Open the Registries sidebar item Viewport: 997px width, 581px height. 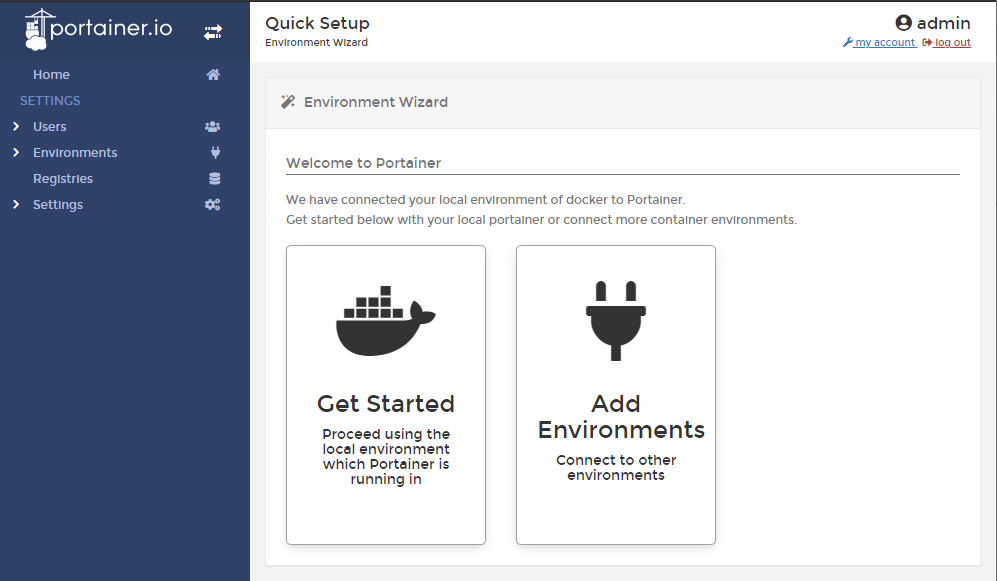click(63, 179)
